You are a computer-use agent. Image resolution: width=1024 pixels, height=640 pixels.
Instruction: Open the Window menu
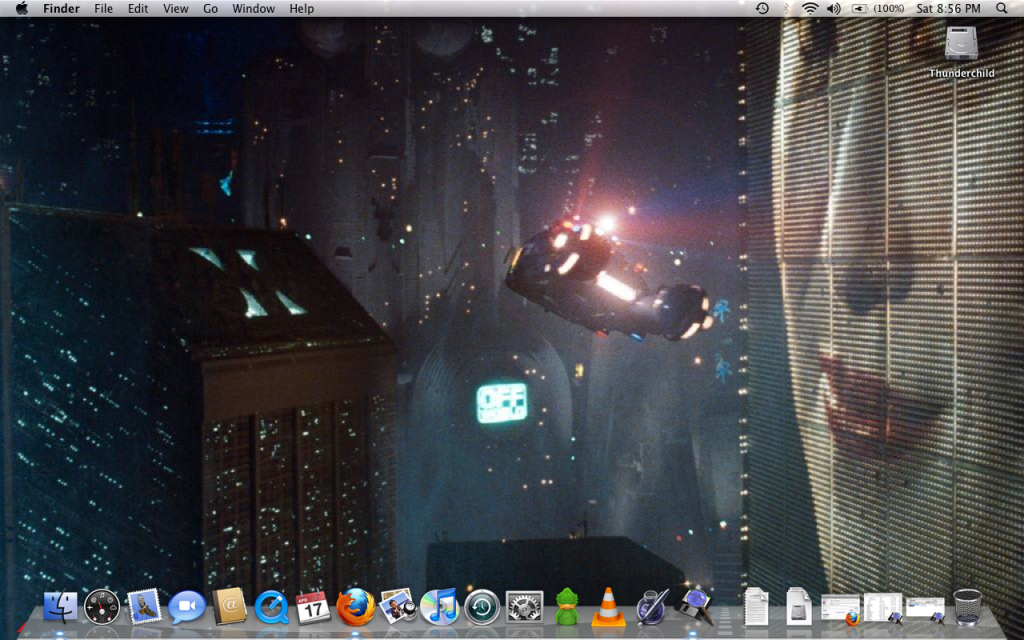[x=253, y=8]
